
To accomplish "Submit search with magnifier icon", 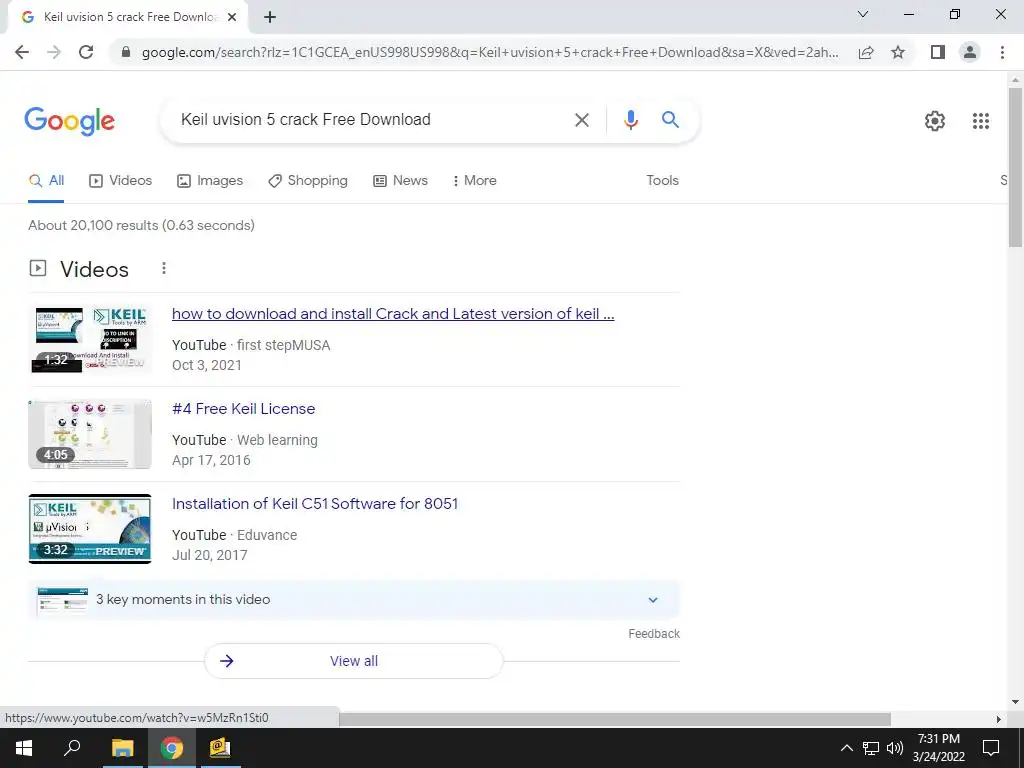I will click(x=670, y=120).
